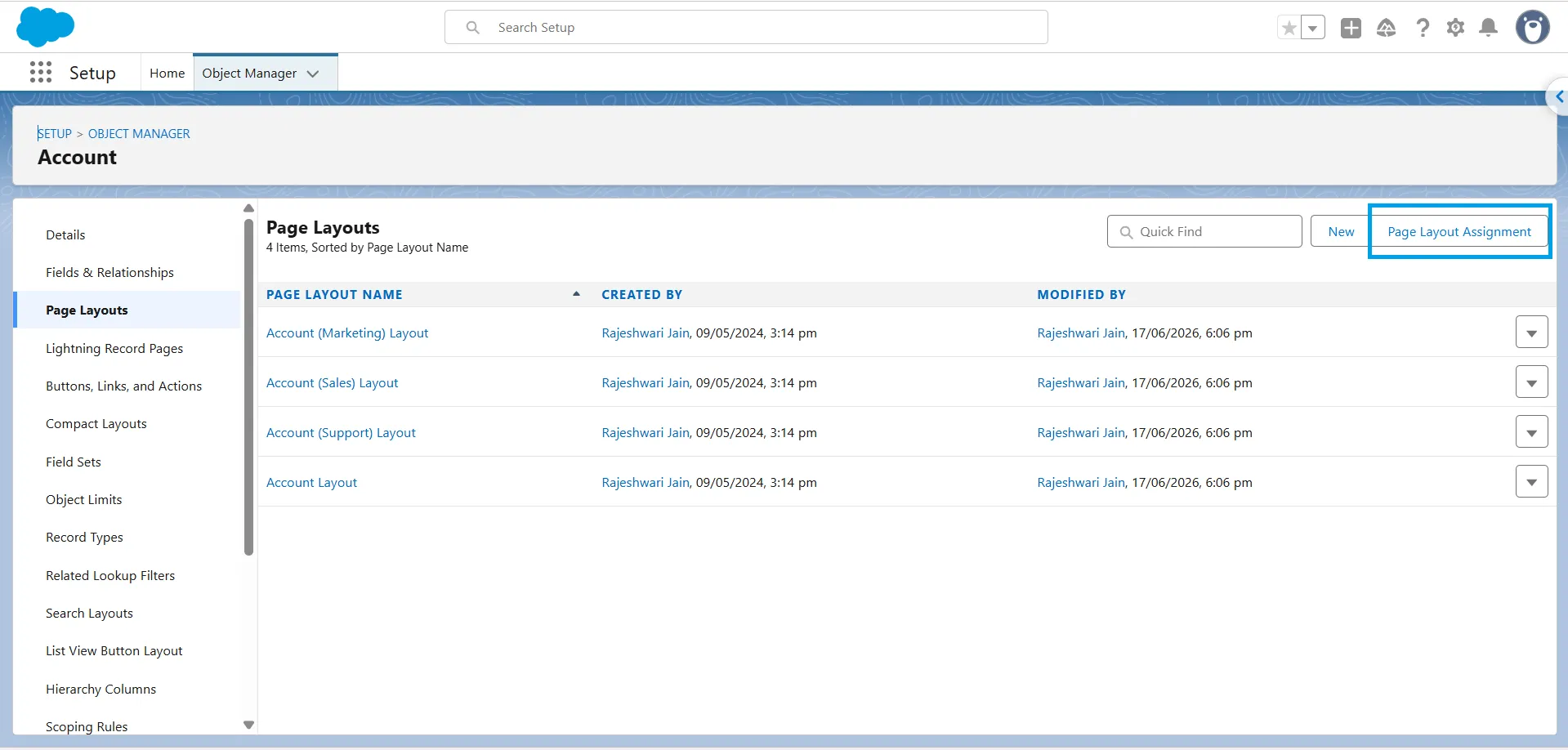Open Object Limits in sidebar

pyautogui.click(x=83, y=499)
